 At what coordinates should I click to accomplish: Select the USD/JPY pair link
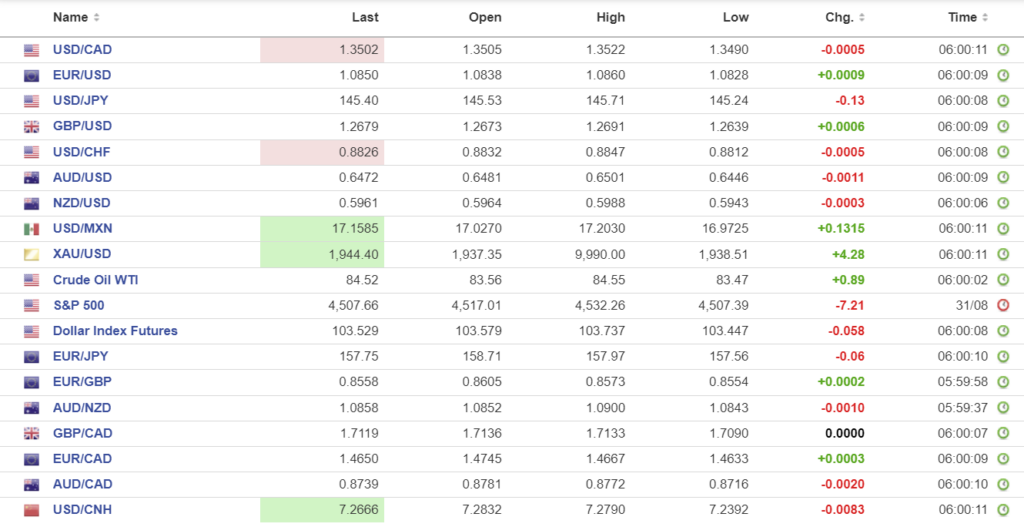[x=82, y=101]
